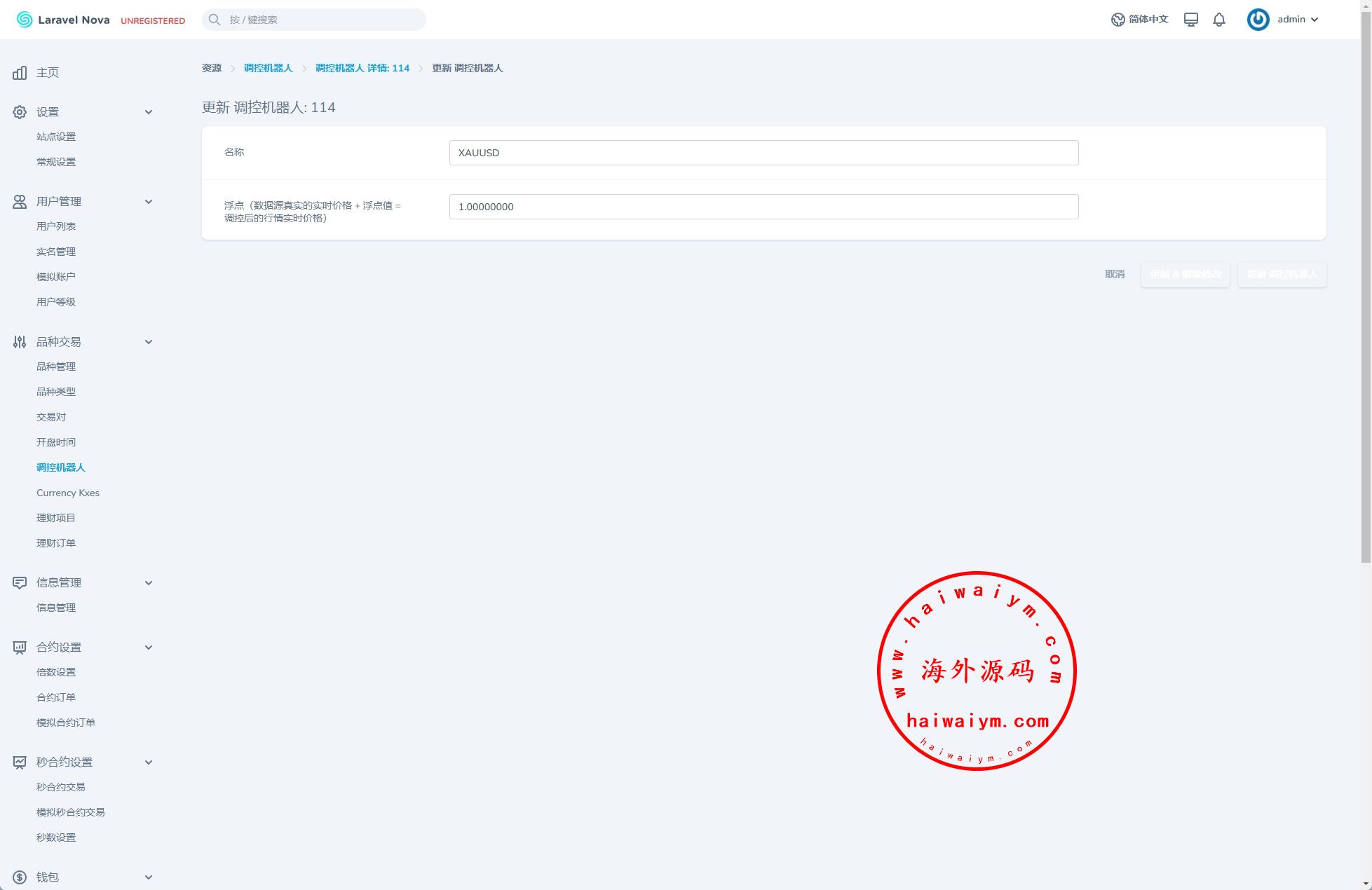Click the admin user avatar icon
Screen dimensions: 1372x890
click(1258, 20)
